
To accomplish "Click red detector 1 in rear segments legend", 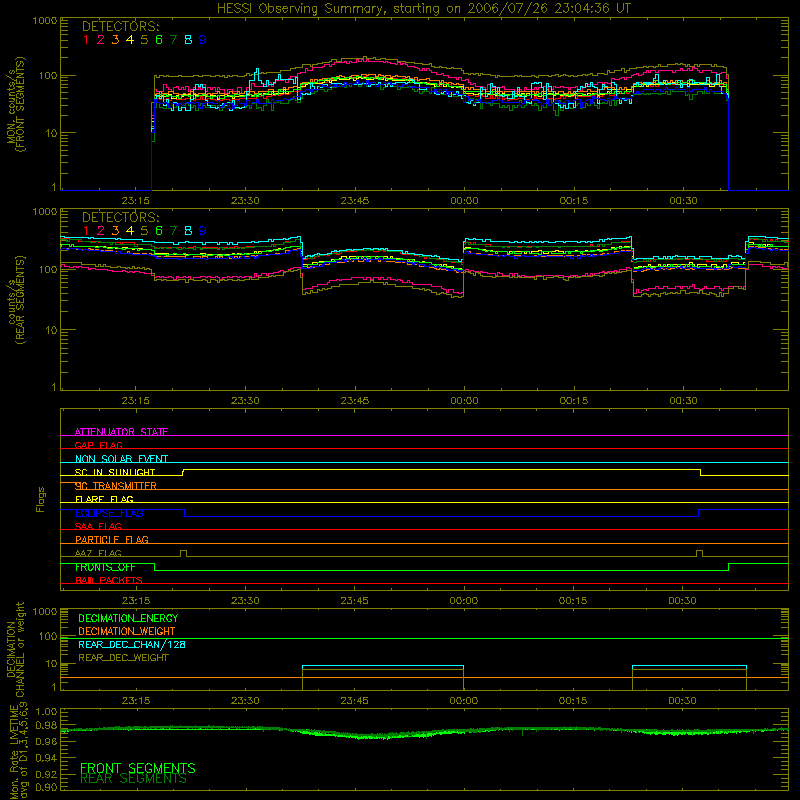I will pyautogui.click(x=86, y=231).
